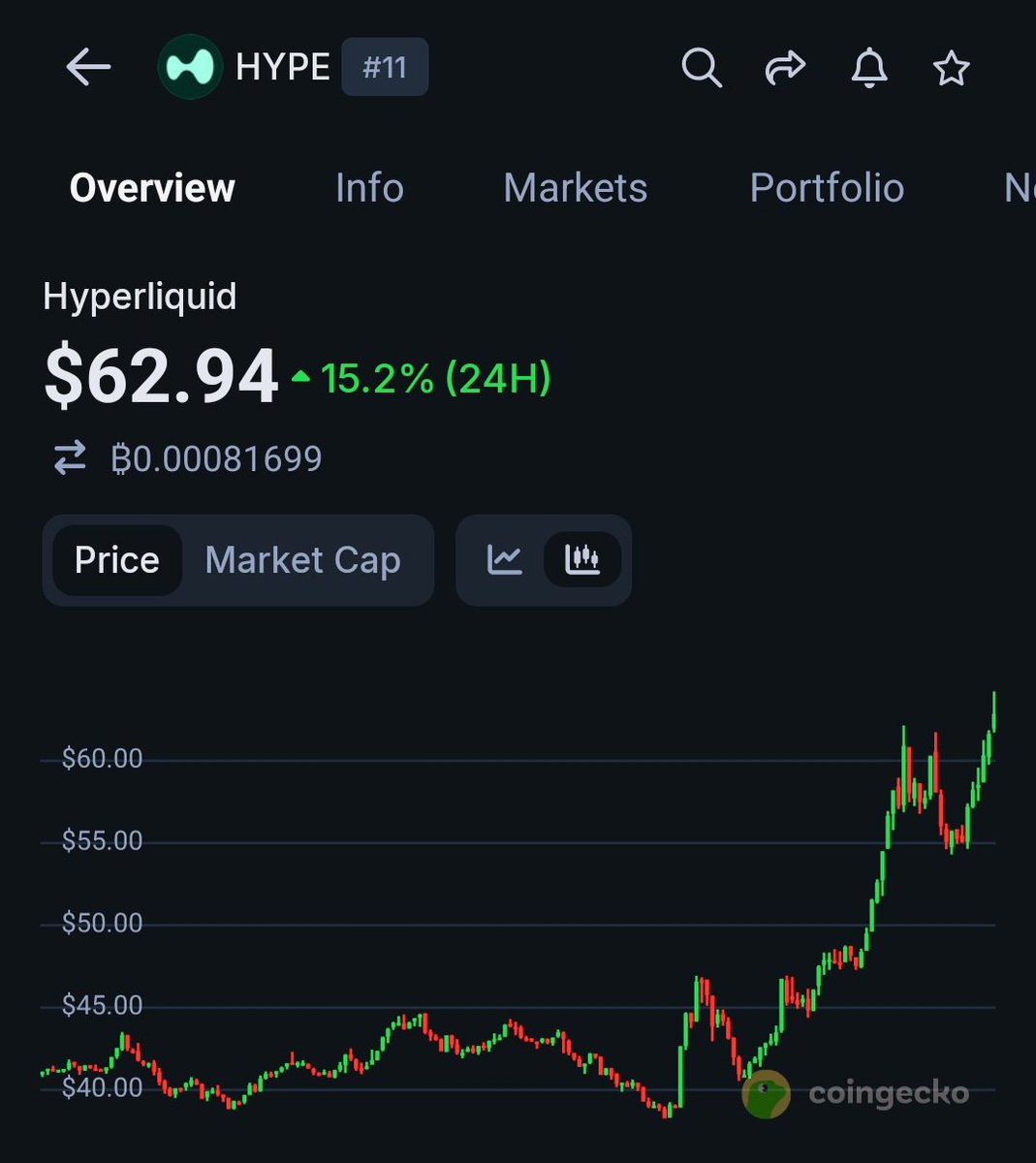The width and height of the screenshot is (1036, 1163).
Task: Open the Markets tab
Action: pos(576,188)
